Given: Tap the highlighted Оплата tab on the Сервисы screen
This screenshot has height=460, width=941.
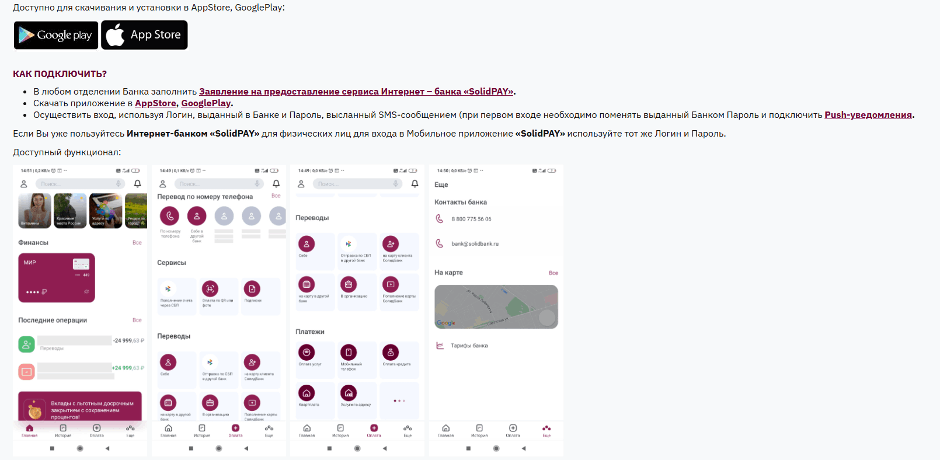Looking at the screenshot, I should (x=235, y=431).
